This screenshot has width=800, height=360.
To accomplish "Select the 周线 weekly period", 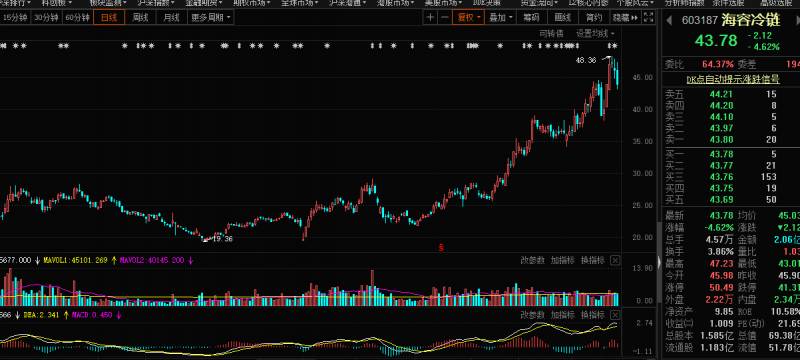I will (140, 18).
